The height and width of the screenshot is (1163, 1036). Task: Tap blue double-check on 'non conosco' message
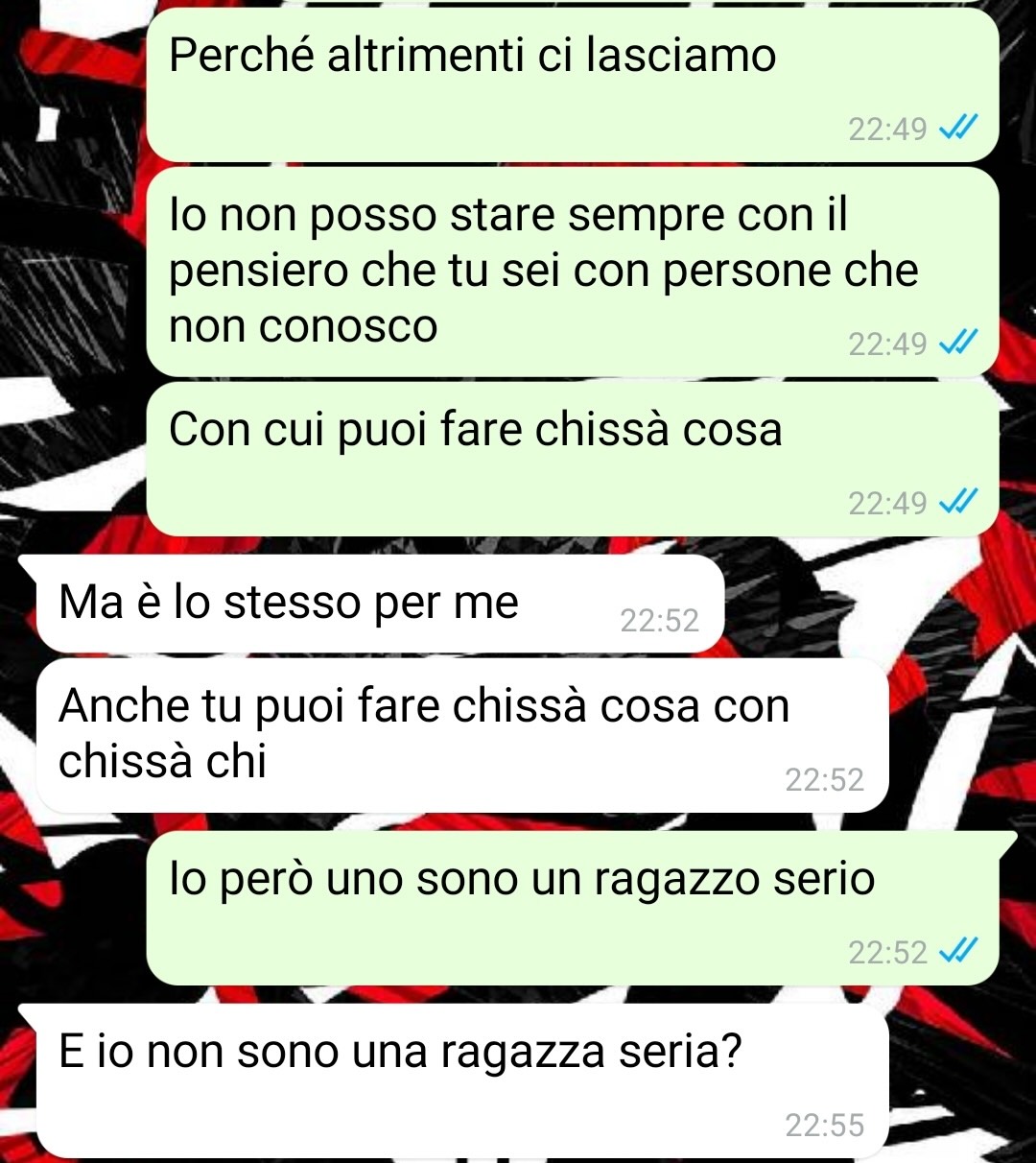click(x=956, y=343)
